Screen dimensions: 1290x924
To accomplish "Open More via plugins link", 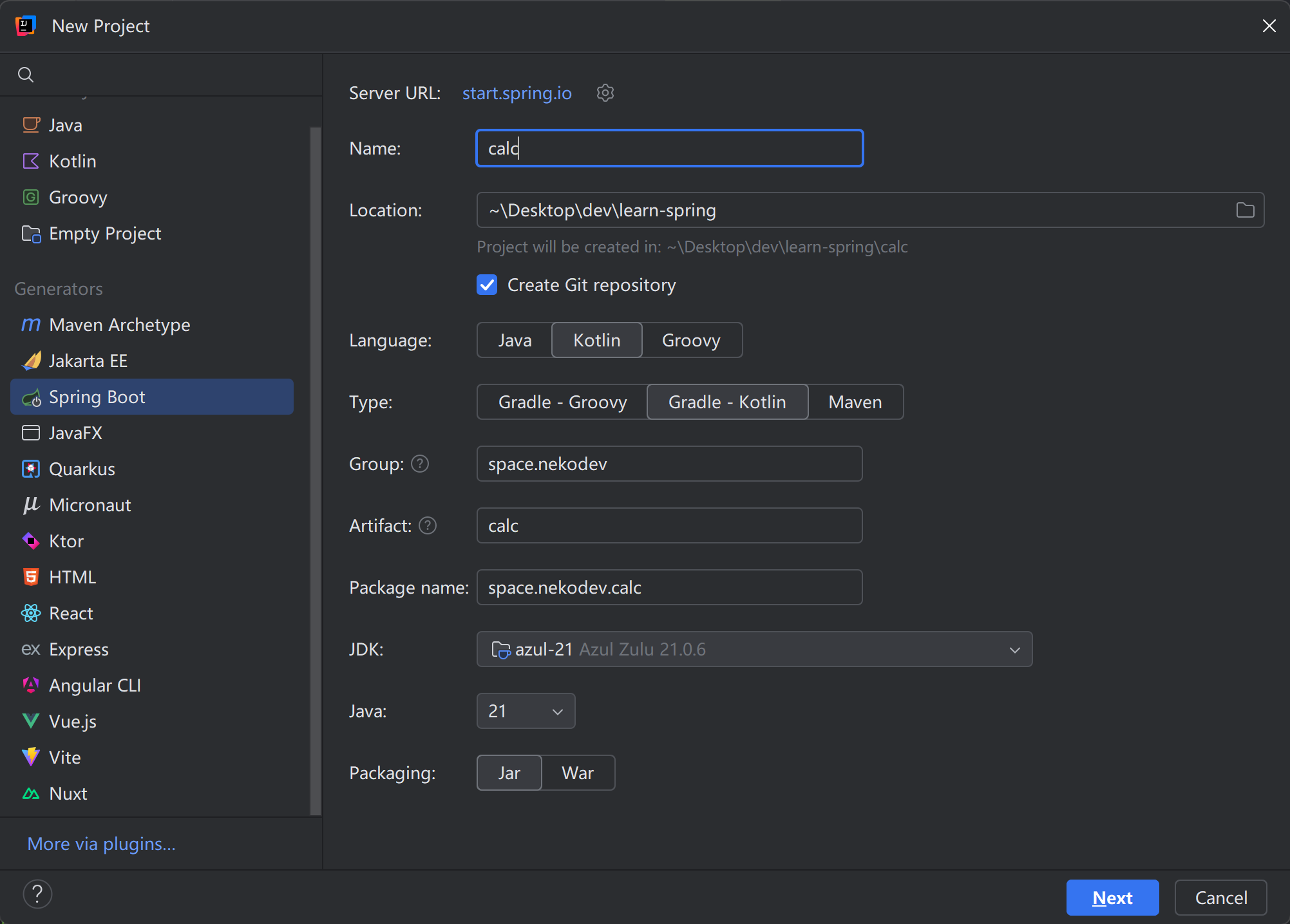I will (x=101, y=844).
